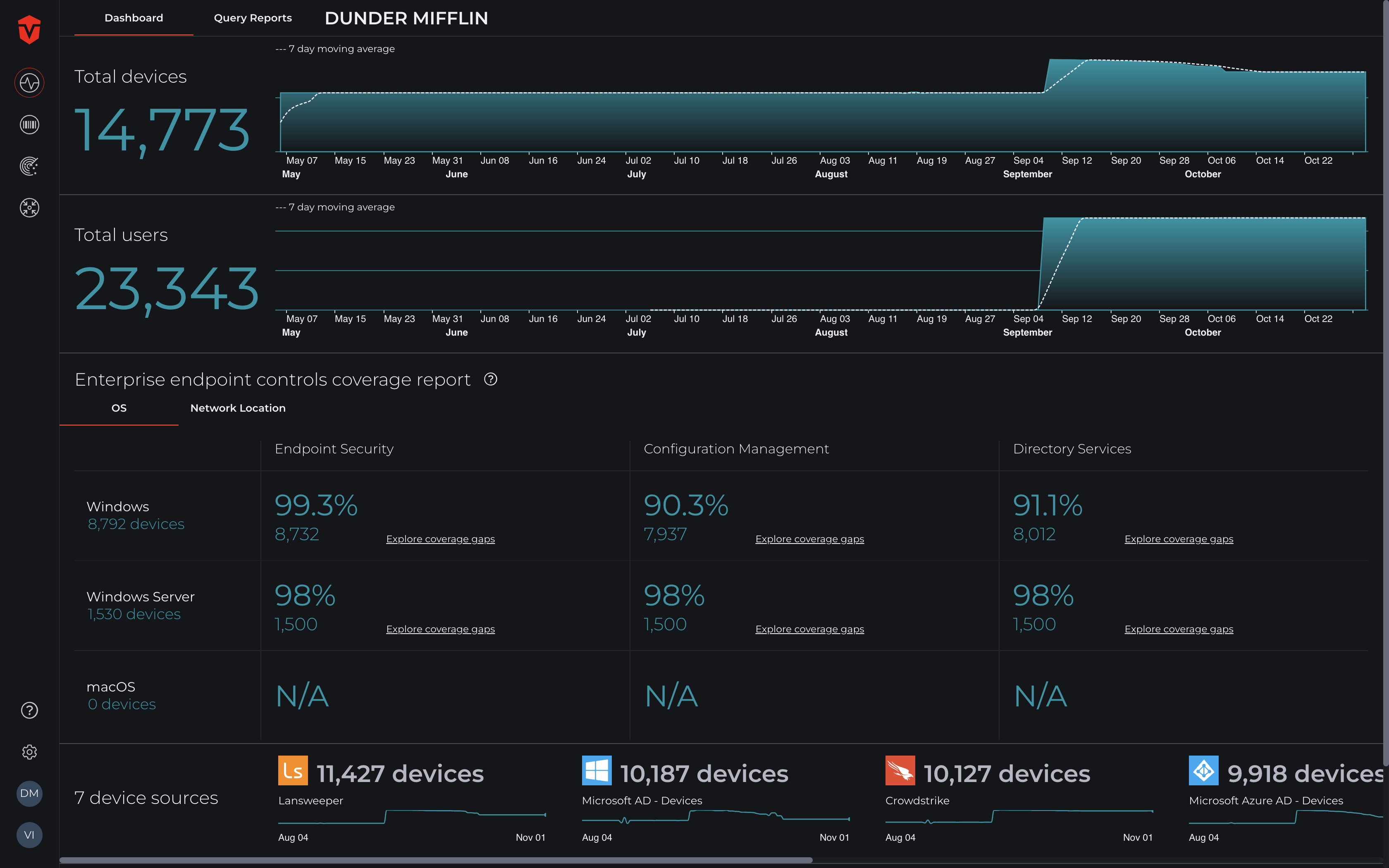Click the VI user avatar
Image resolution: width=1389 pixels, height=868 pixels.
click(x=29, y=835)
